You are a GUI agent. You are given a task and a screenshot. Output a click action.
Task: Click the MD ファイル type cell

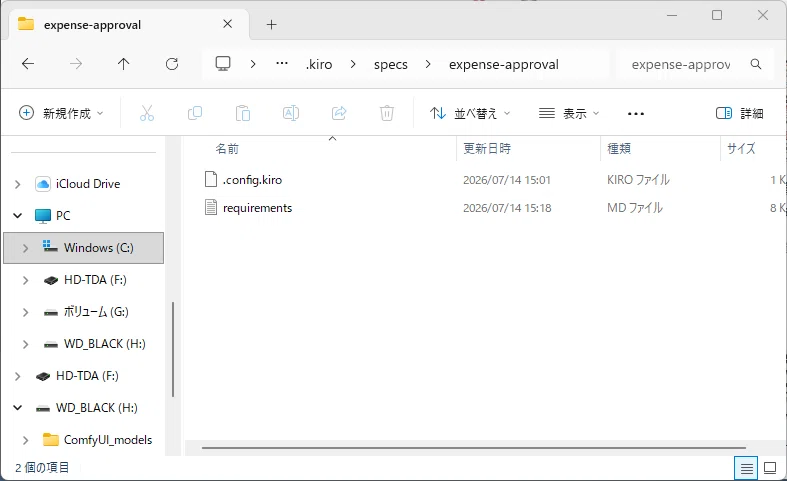click(x=634, y=208)
